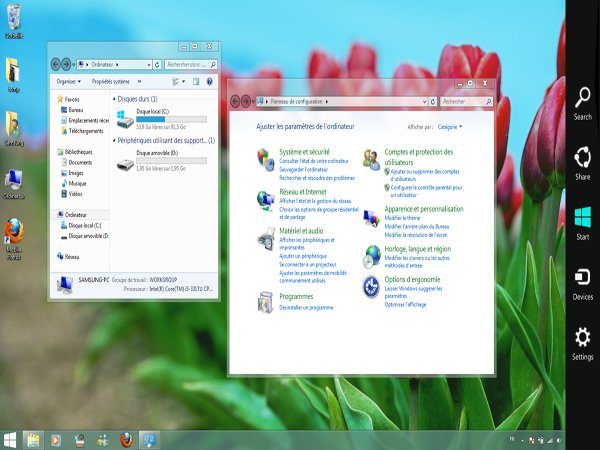Toggle the preview pane in explorer
This screenshot has width=600, height=450.
coord(196,82)
